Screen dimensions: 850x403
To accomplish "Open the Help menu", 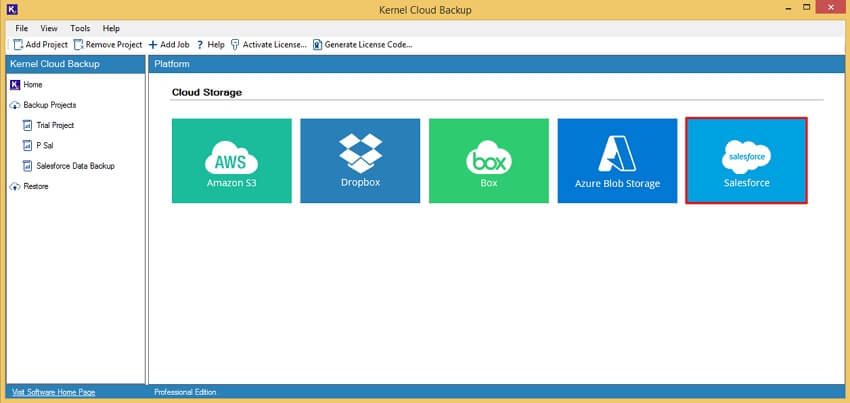I will coord(111,28).
